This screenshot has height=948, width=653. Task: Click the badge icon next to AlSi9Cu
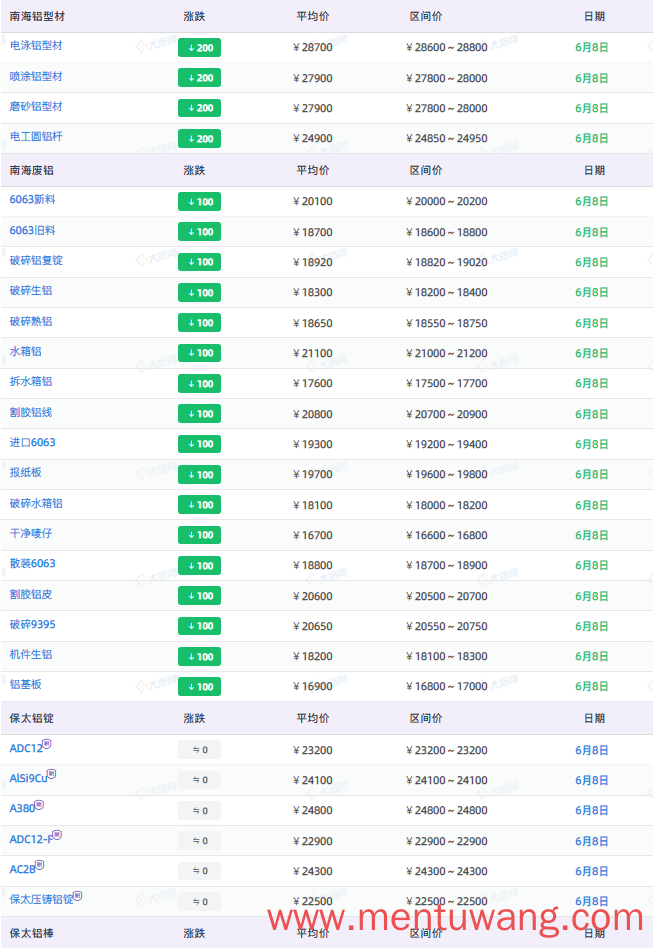point(51,773)
